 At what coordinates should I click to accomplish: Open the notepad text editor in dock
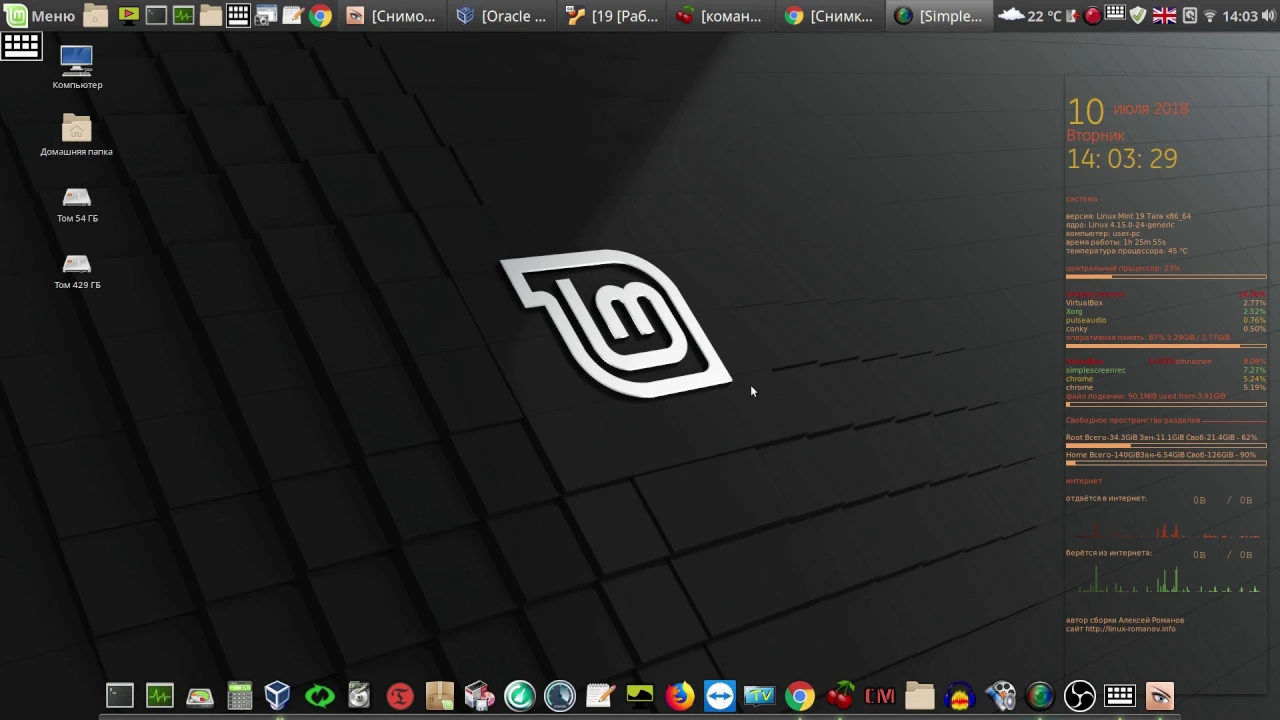click(x=600, y=695)
